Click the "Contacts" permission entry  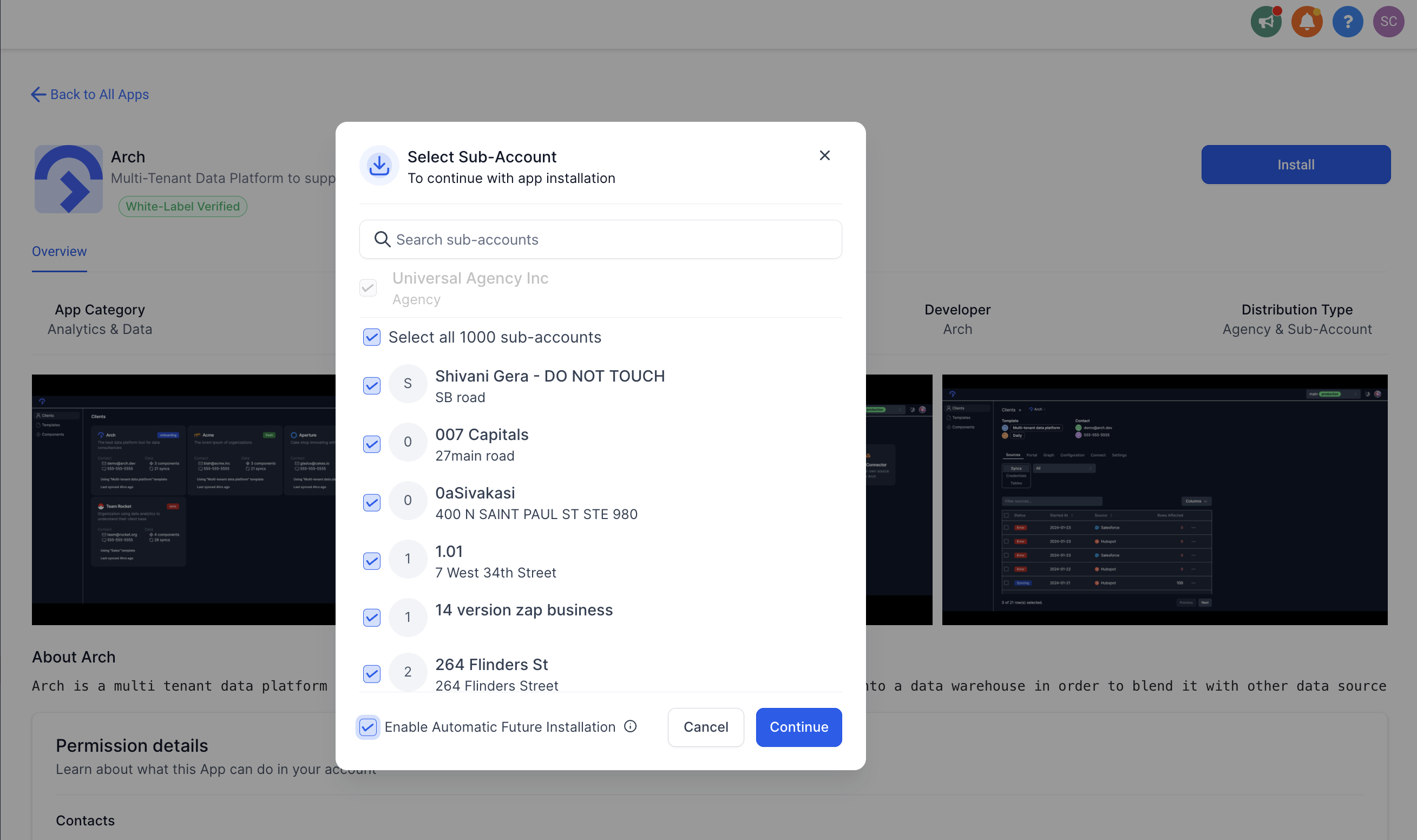86,821
